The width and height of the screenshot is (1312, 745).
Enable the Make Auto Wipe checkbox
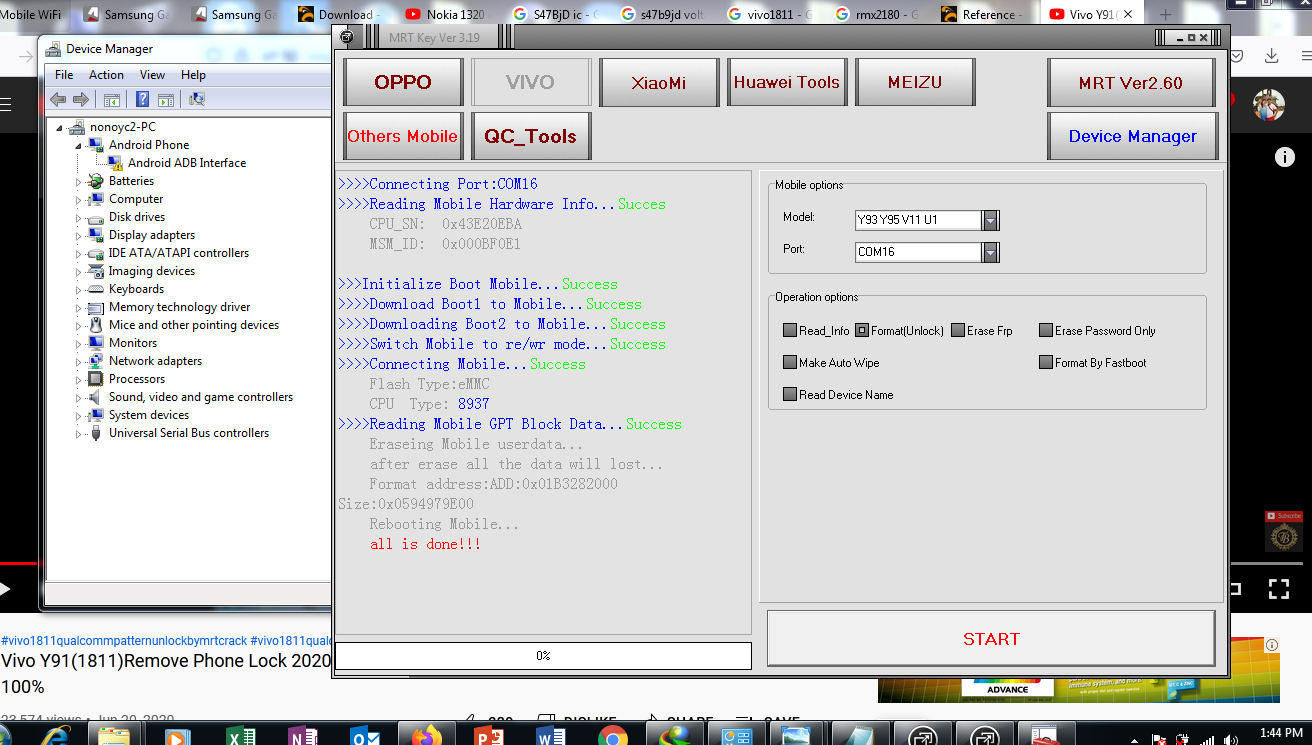(790, 363)
